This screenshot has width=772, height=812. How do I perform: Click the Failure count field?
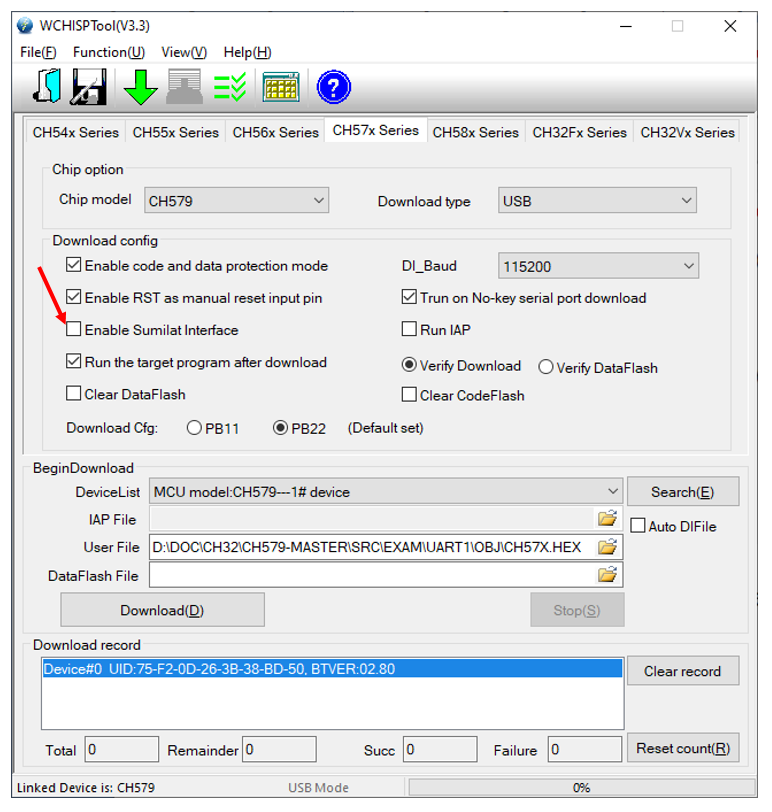585,749
